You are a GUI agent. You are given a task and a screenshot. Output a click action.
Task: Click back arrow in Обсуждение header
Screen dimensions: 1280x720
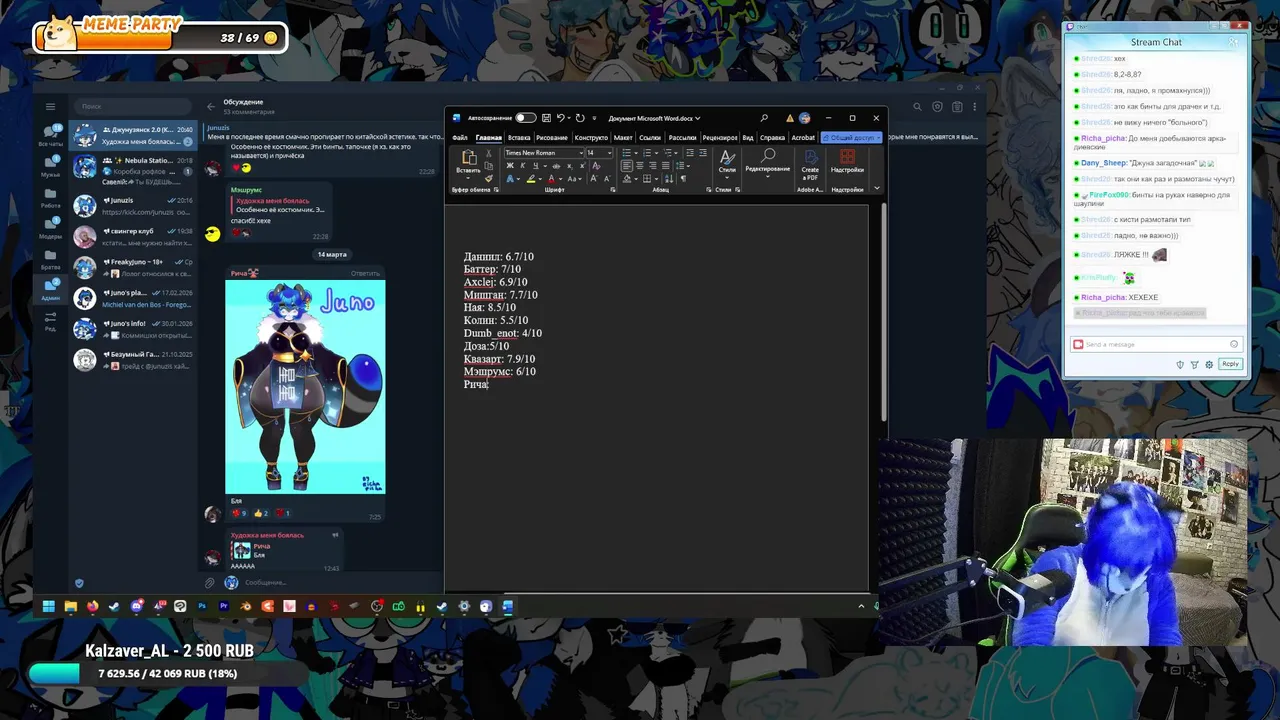[x=211, y=106]
